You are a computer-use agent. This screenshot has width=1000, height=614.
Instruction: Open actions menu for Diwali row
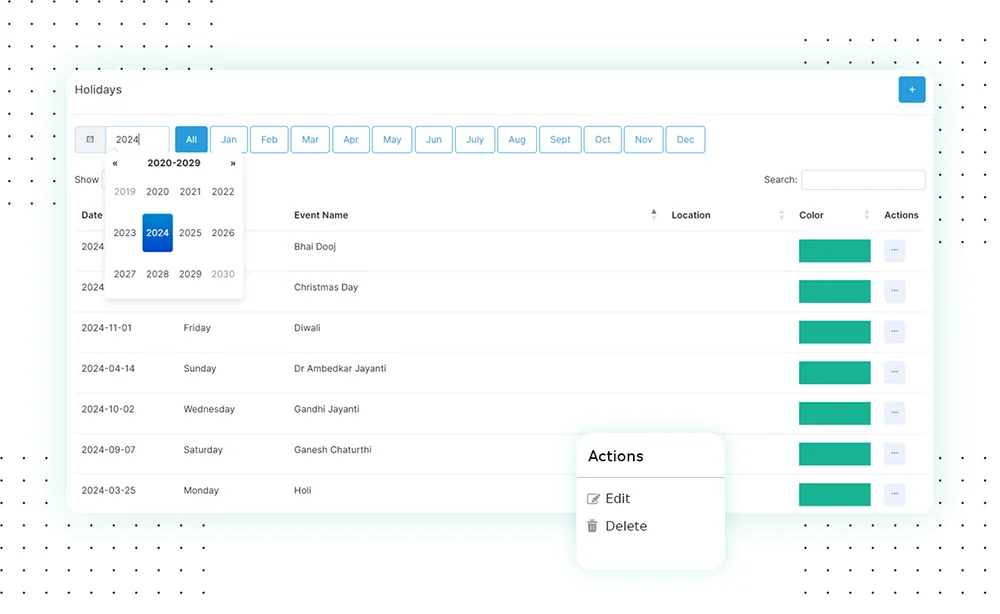tap(894, 332)
